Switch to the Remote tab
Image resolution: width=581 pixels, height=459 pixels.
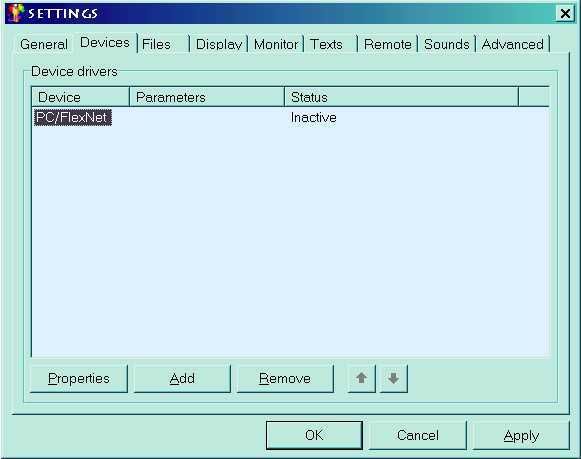[x=388, y=44]
